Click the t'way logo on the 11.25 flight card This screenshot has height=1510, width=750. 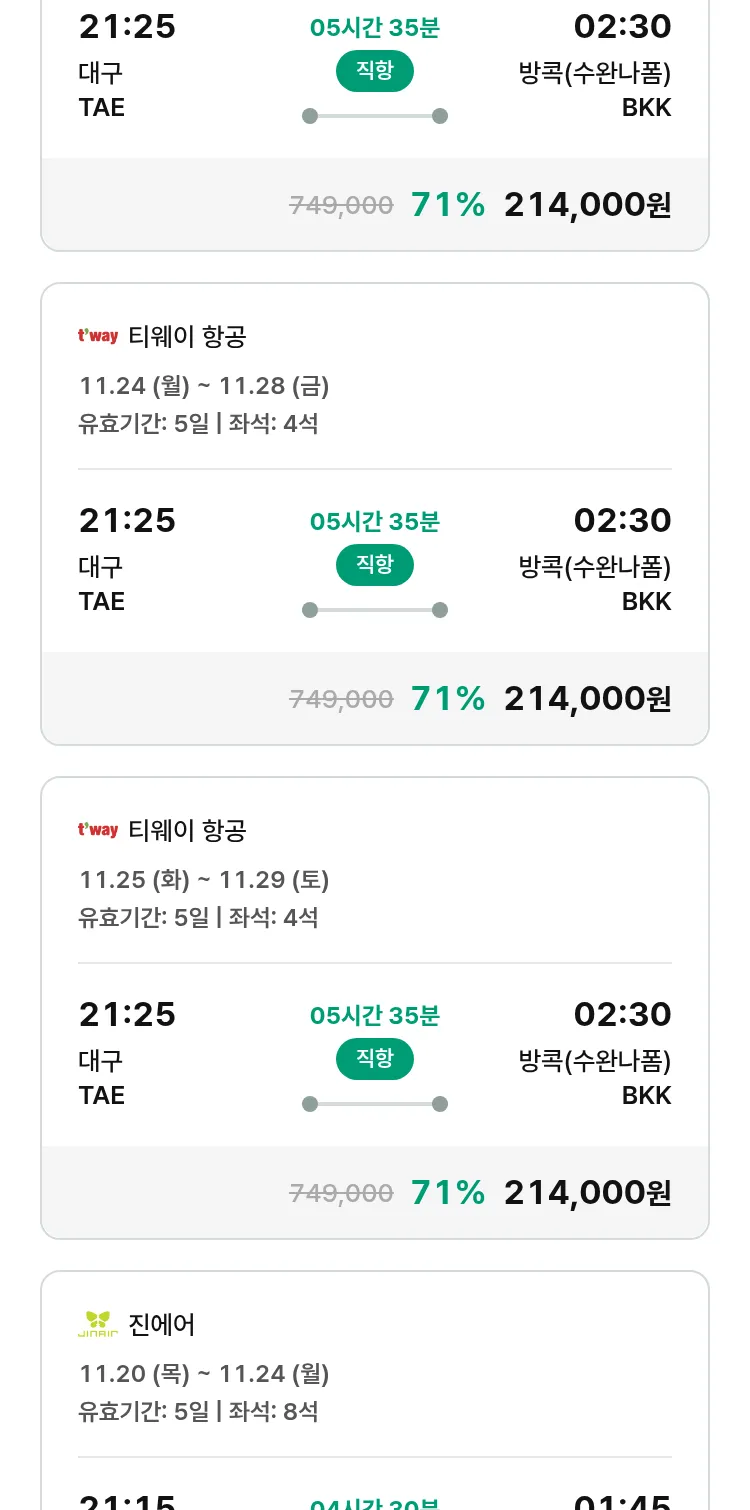click(98, 830)
